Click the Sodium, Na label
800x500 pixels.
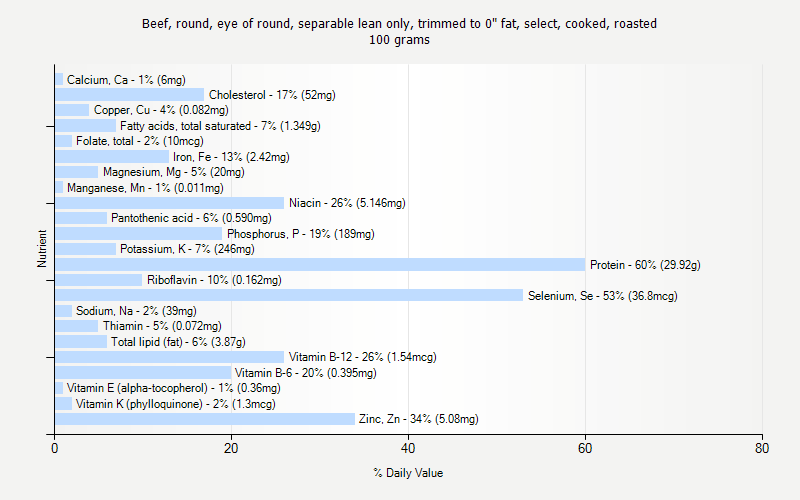click(x=136, y=311)
